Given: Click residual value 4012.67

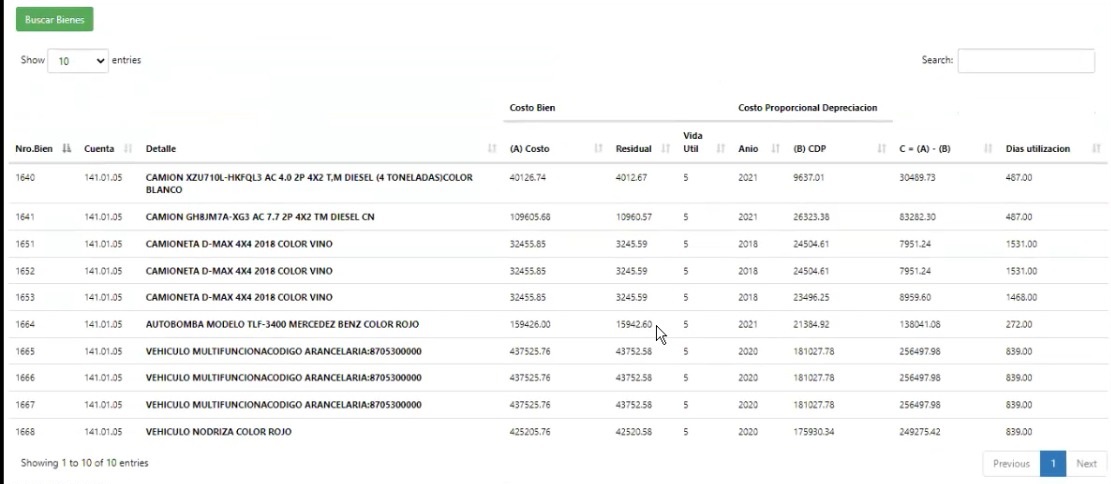Looking at the screenshot, I should [x=631, y=177].
